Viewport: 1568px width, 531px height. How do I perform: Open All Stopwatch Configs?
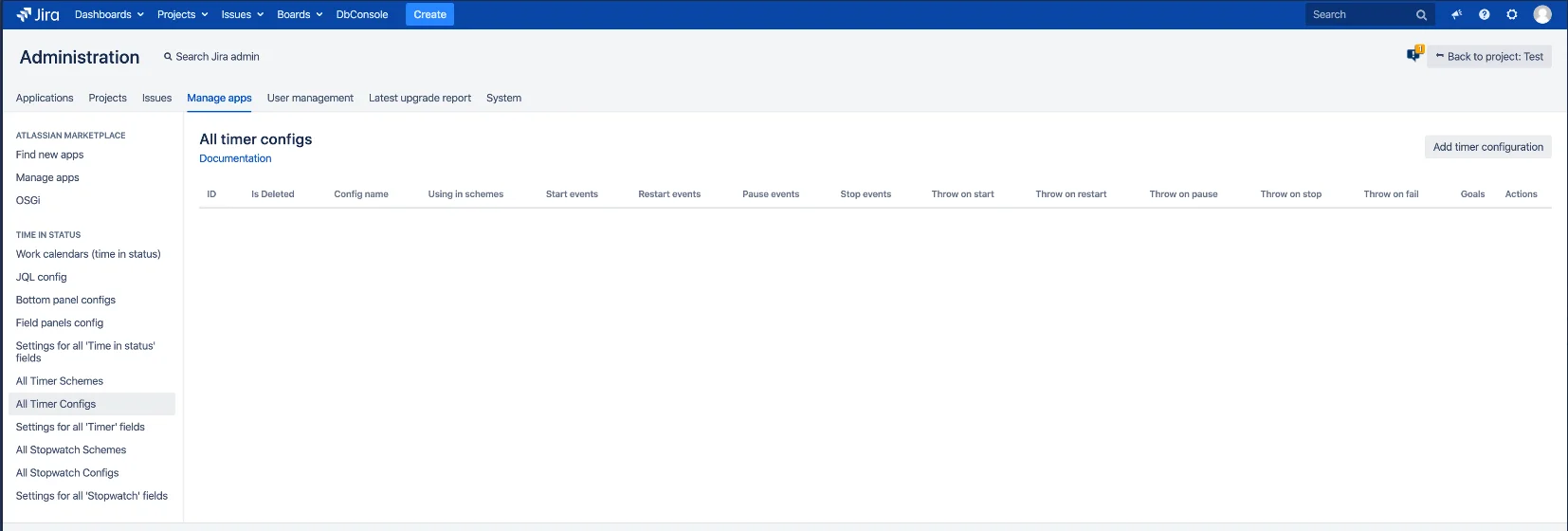tap(67, 472)
